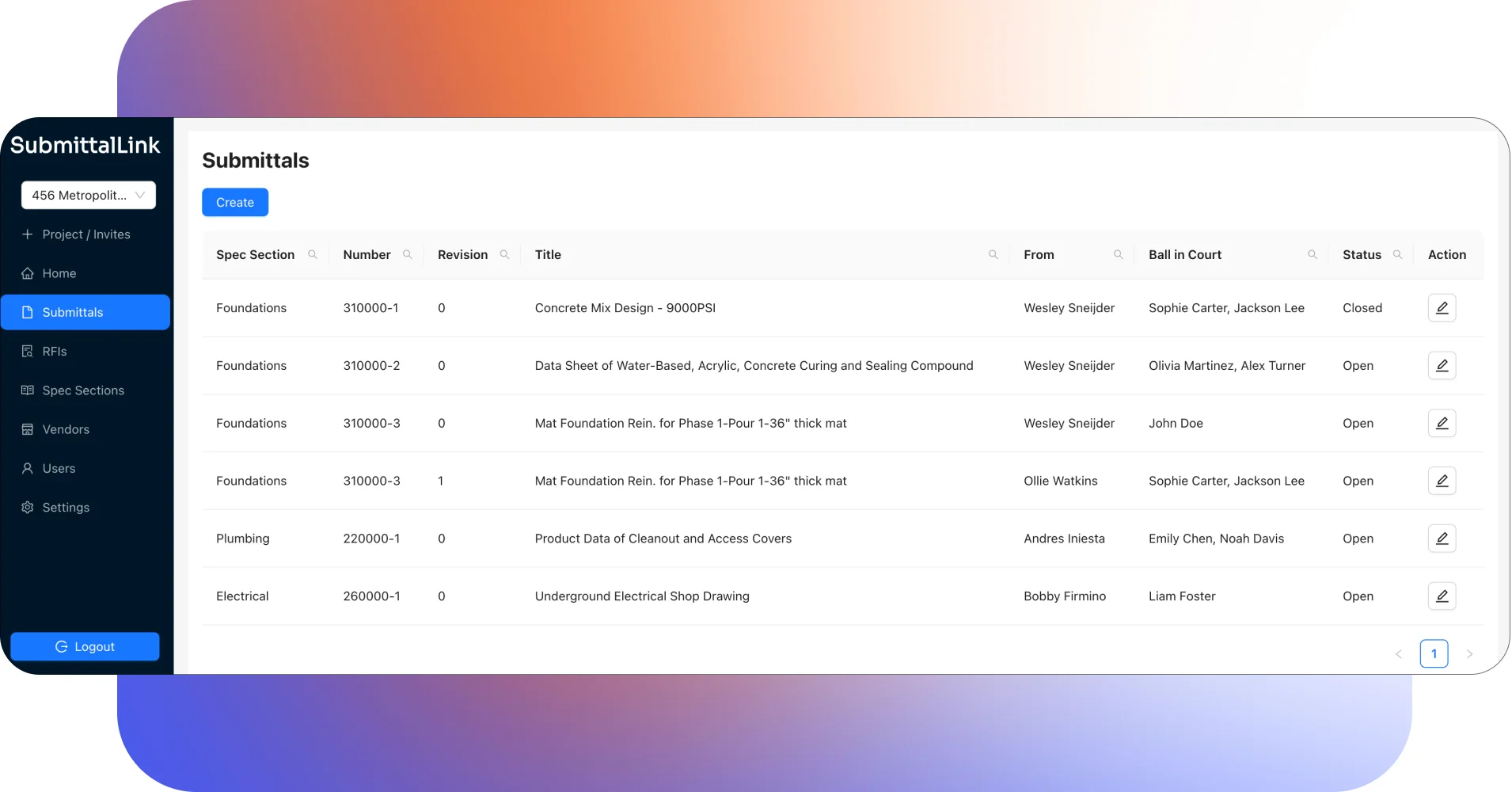Viewport: 1512px width, 792px height.
Task: Click "Ollie Watkins" in From column
Action: pyautogui.click(x=1060, y=481)
